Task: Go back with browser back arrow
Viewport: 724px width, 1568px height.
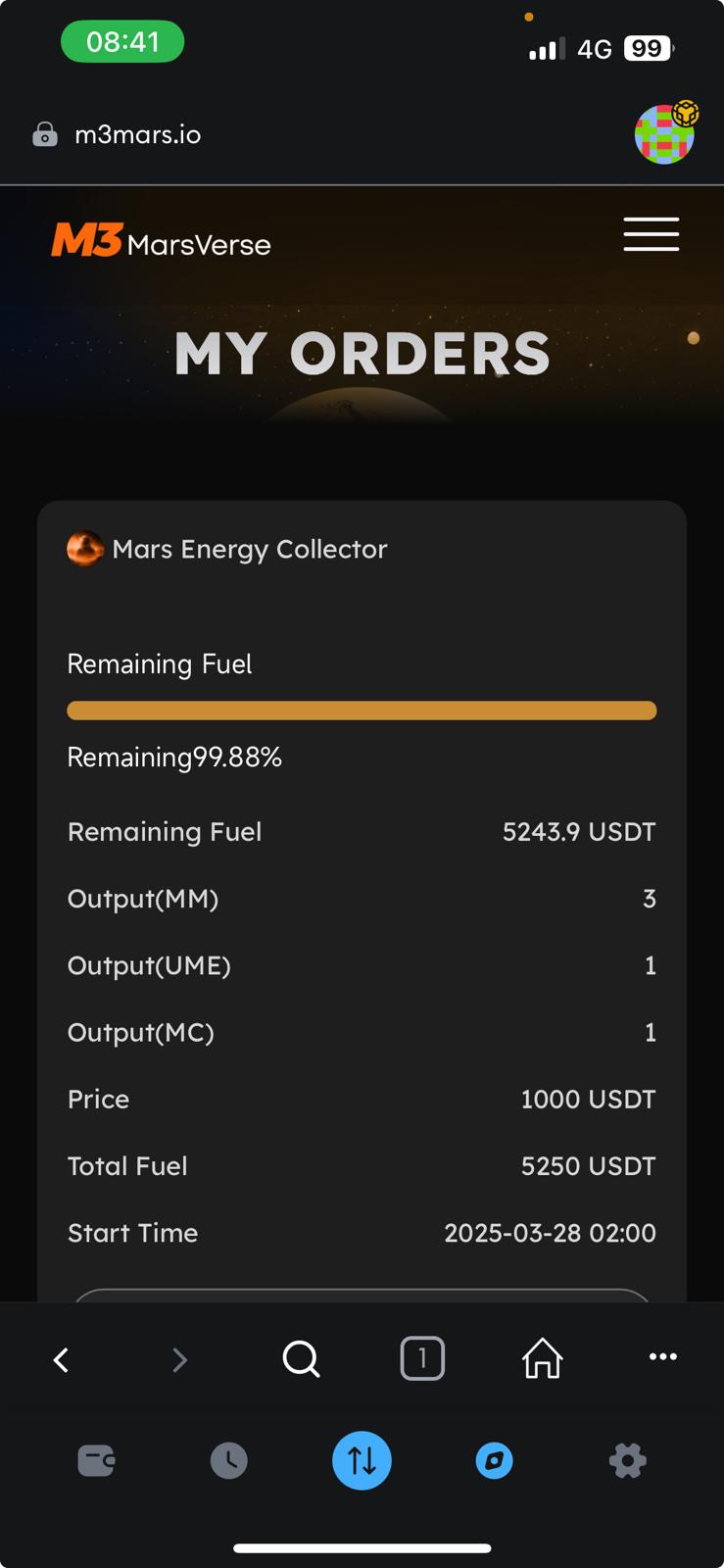Action: point(62,1359)
